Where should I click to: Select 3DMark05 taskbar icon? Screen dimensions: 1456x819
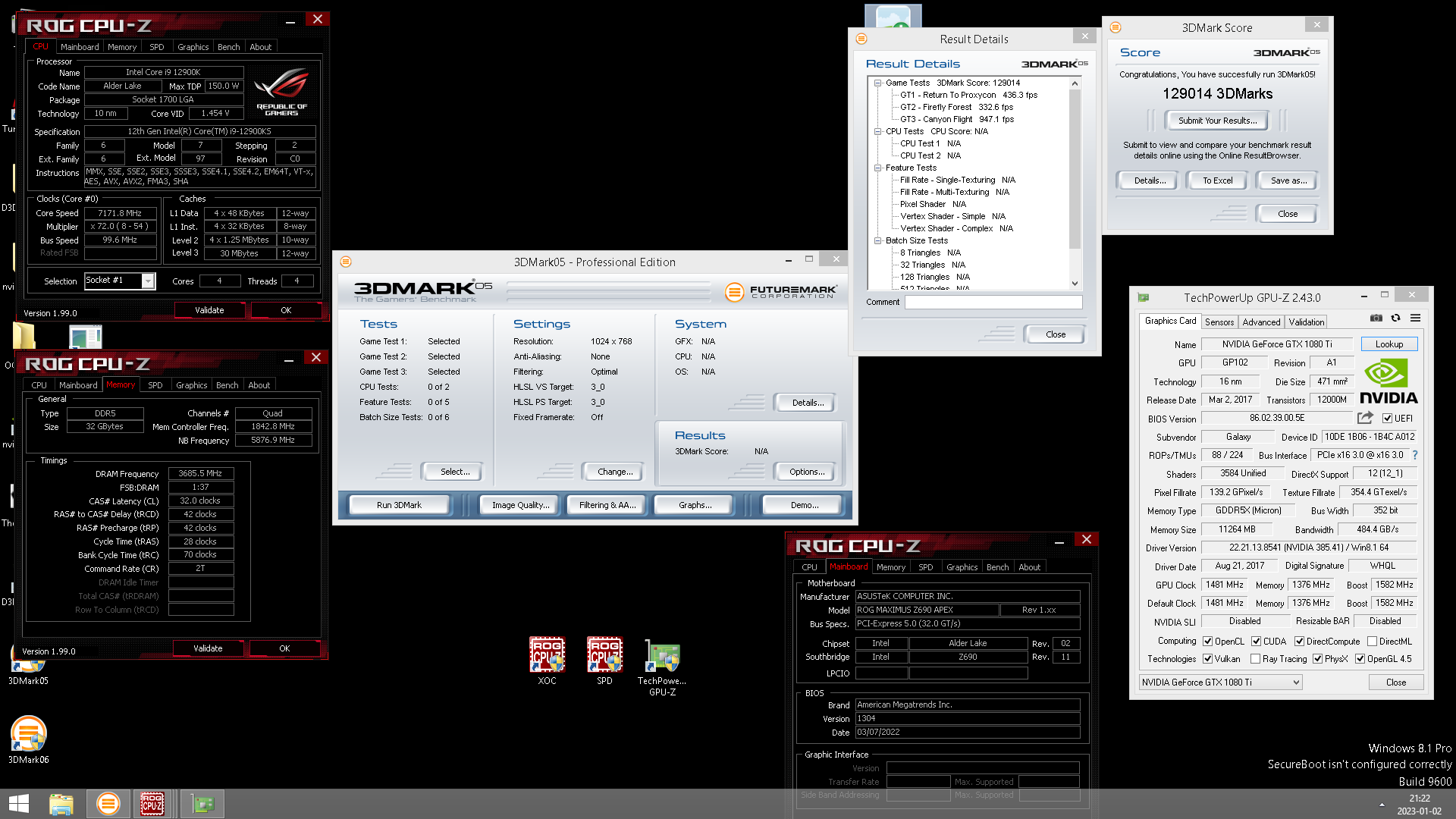pos(108,804)
